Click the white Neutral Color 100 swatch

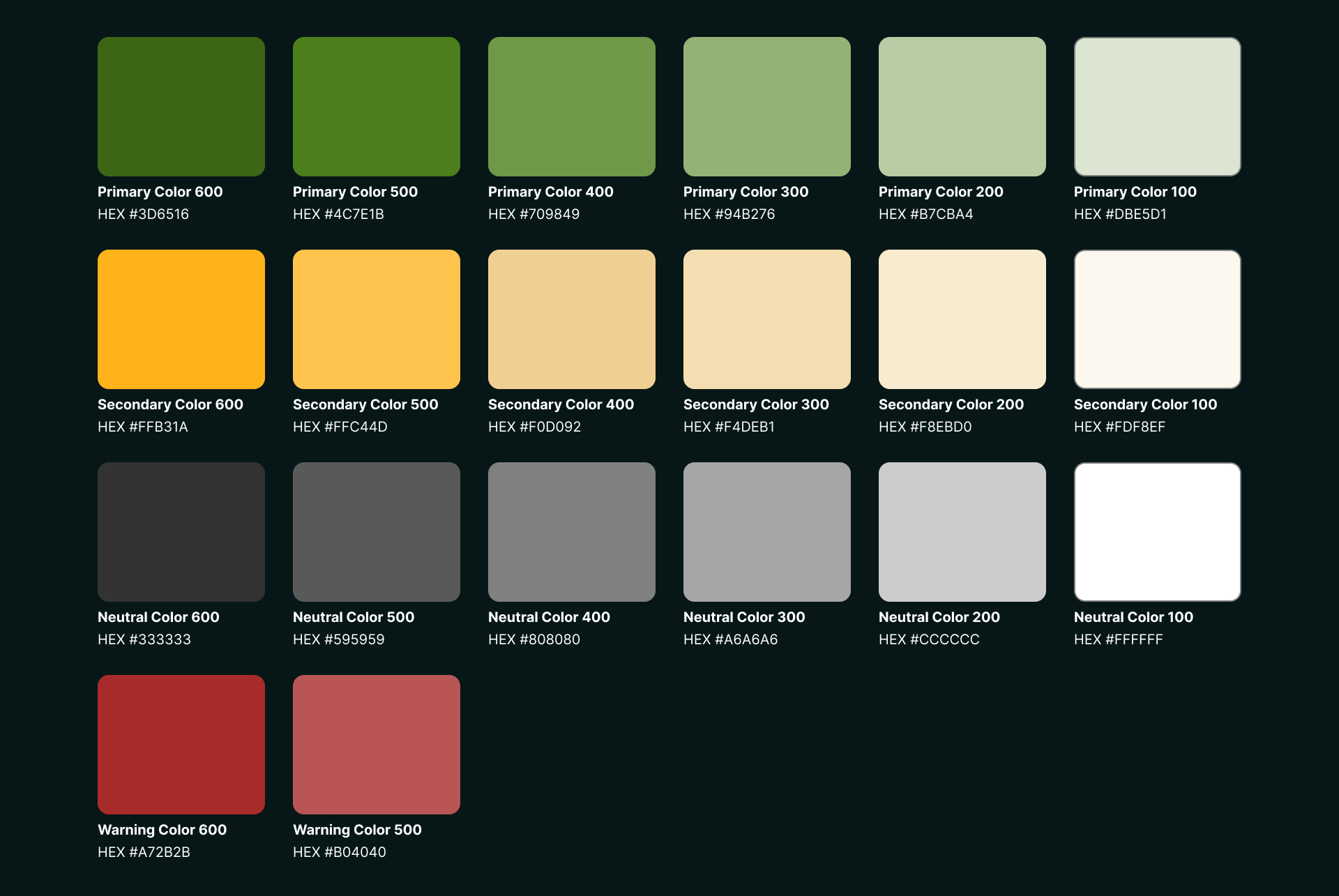click(1158, 532)
